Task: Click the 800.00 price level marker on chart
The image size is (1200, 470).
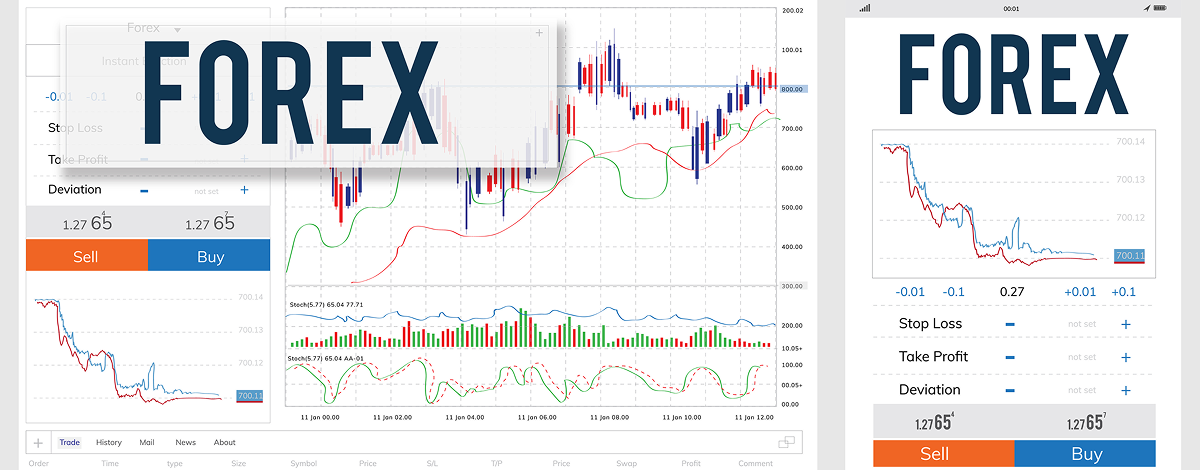Action: (793, 89)
